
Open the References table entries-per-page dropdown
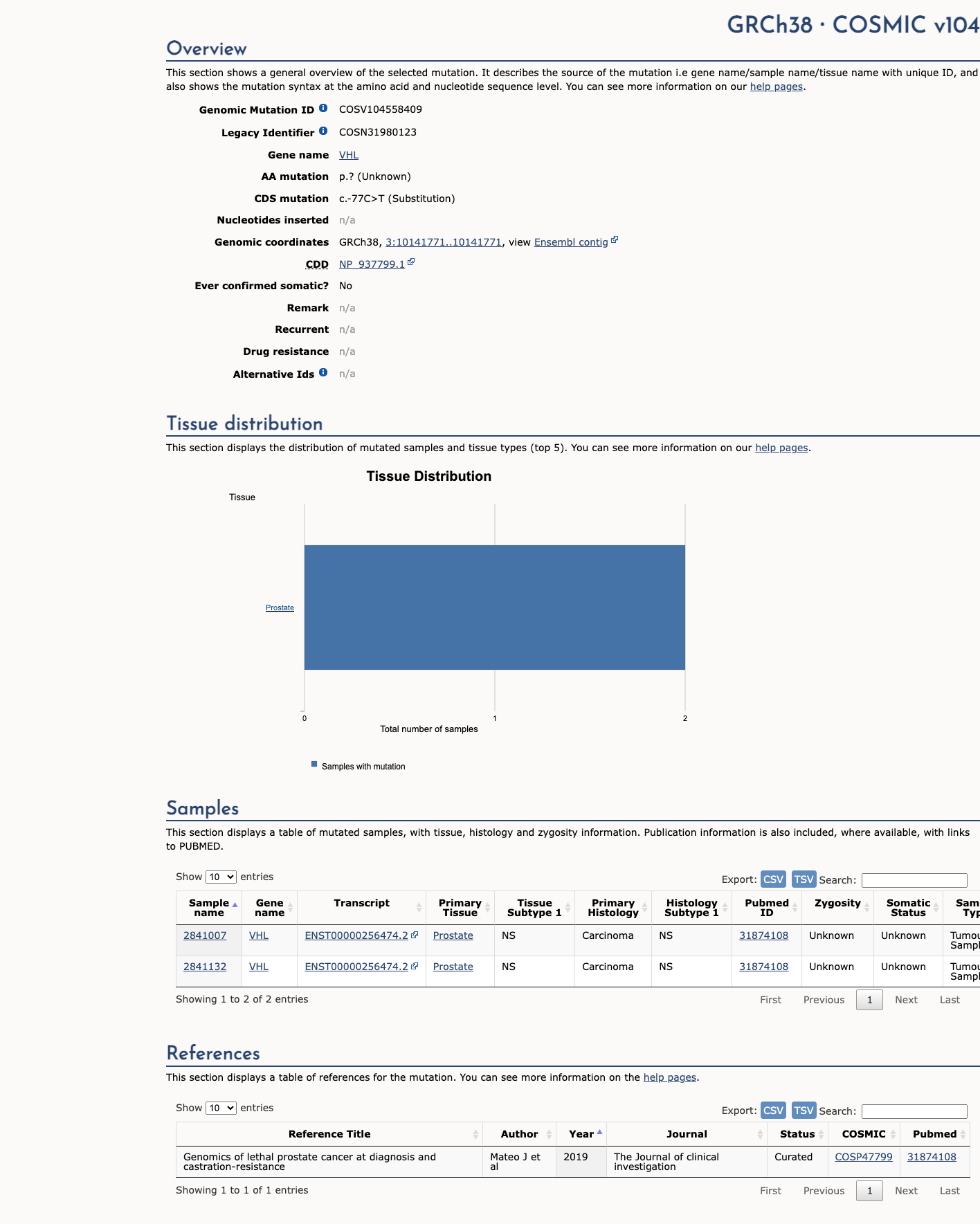pos(221,1108)
